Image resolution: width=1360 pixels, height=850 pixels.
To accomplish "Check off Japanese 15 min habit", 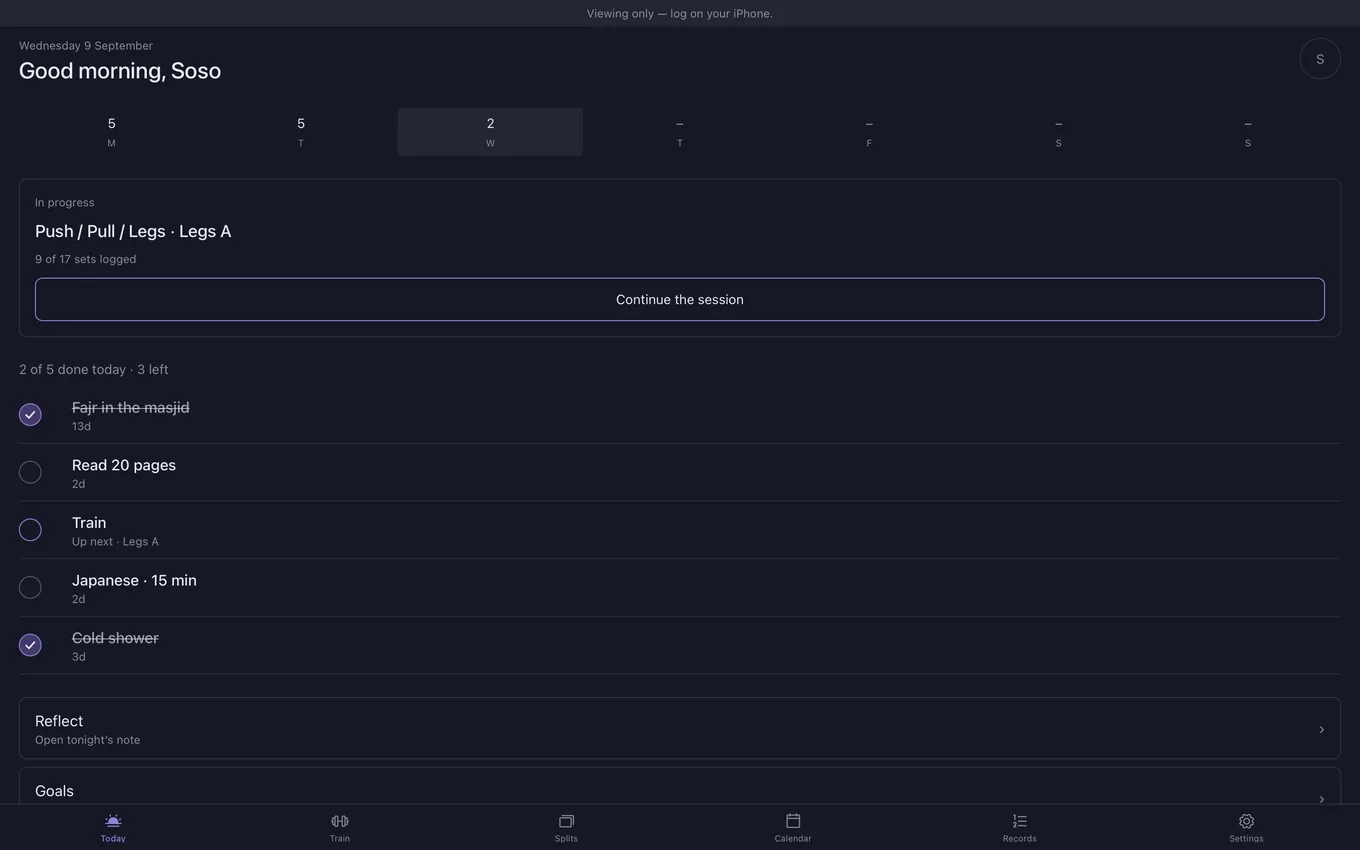I will pos(30,587).
